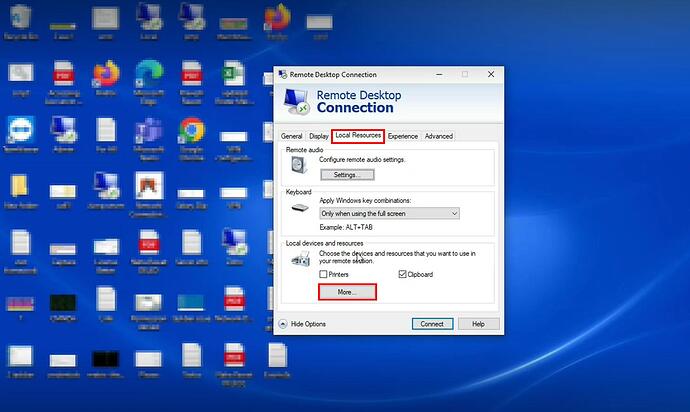Go to the Experience tab

click(x=403, y=136)
